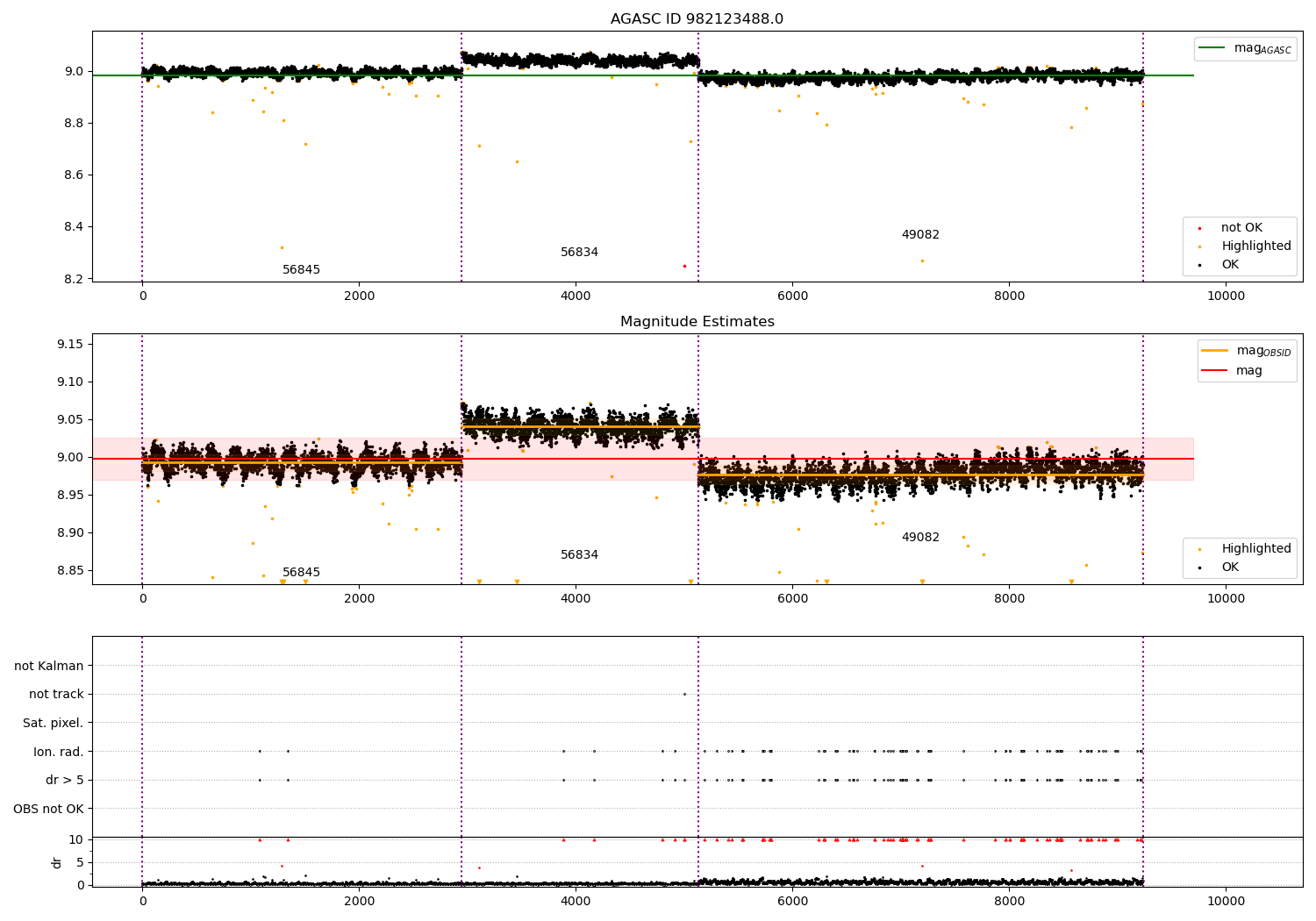
Task: Click the 'dr' y-axis label
Action: point(57,863)
